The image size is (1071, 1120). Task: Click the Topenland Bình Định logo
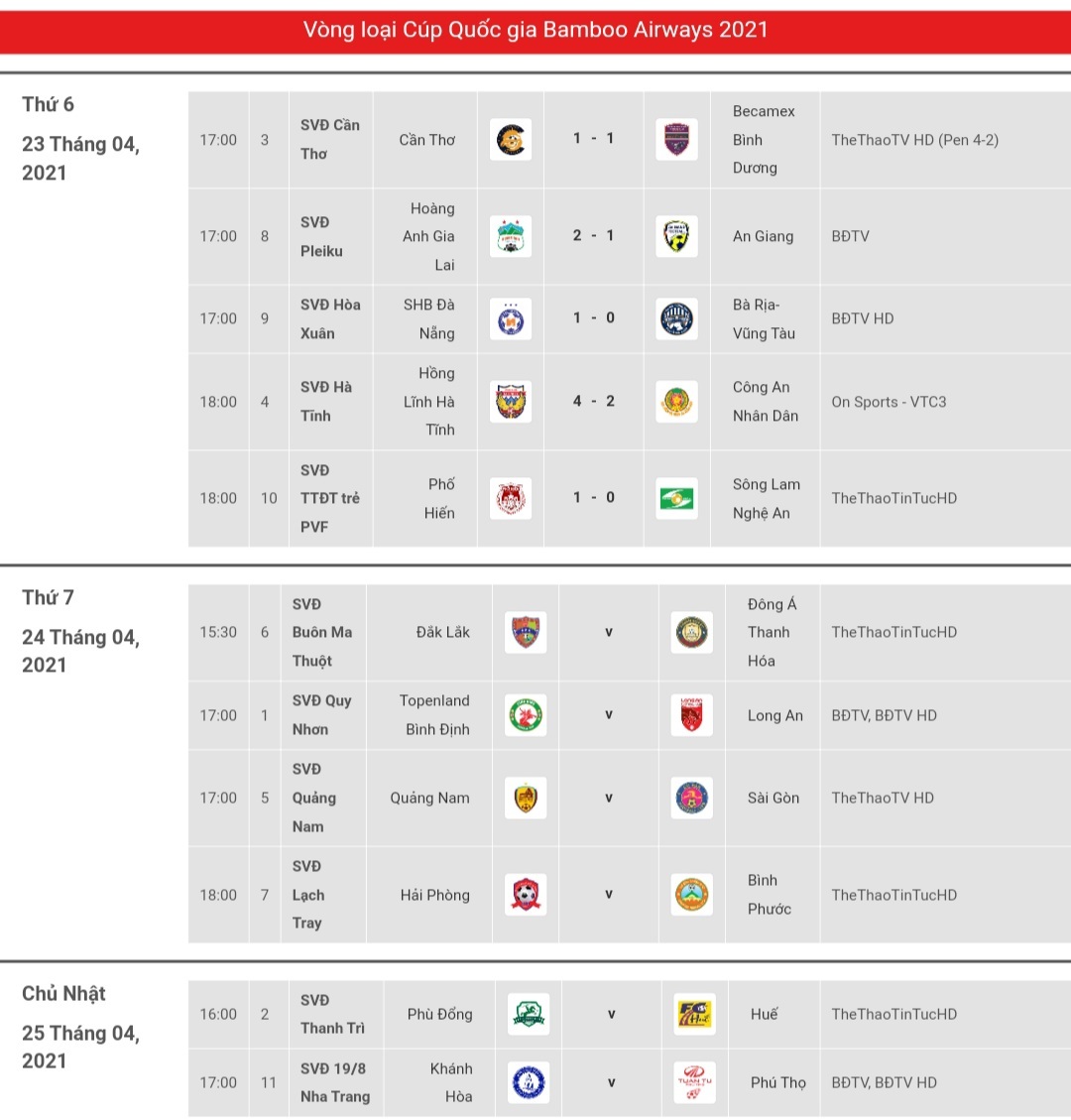tap(526, 715)
